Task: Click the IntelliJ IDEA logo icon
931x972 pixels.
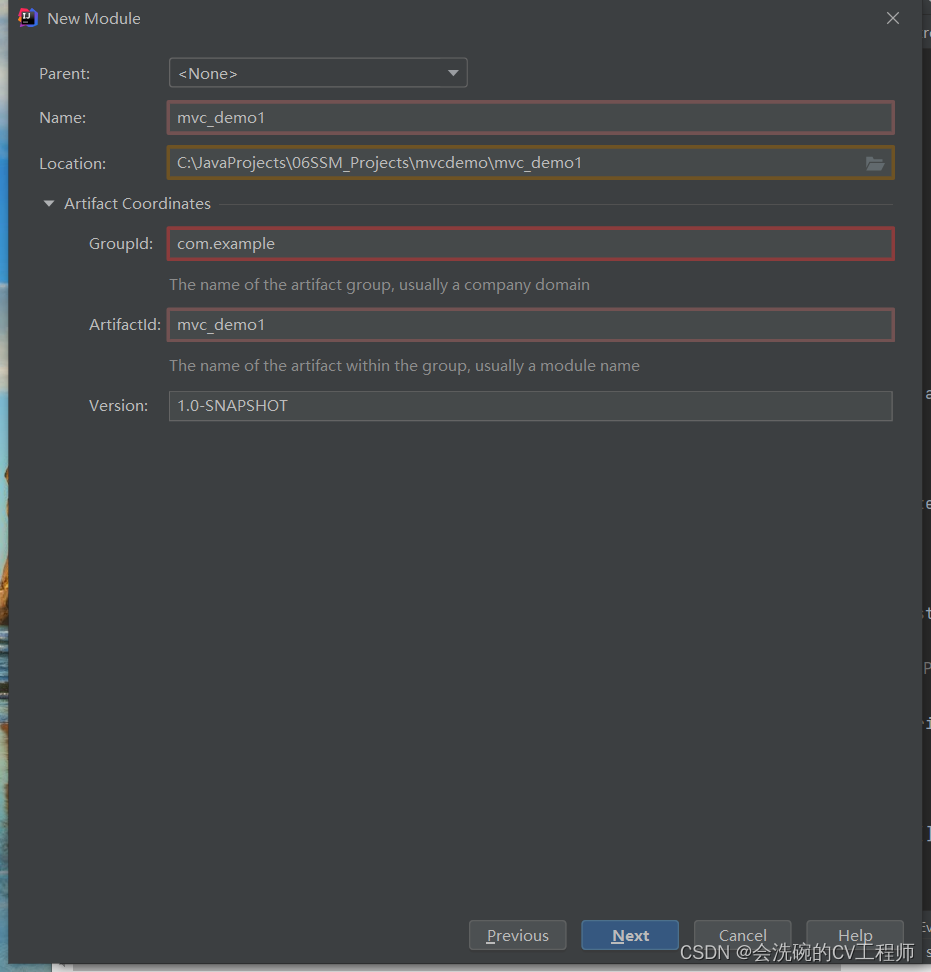Action: click(28, 18)
